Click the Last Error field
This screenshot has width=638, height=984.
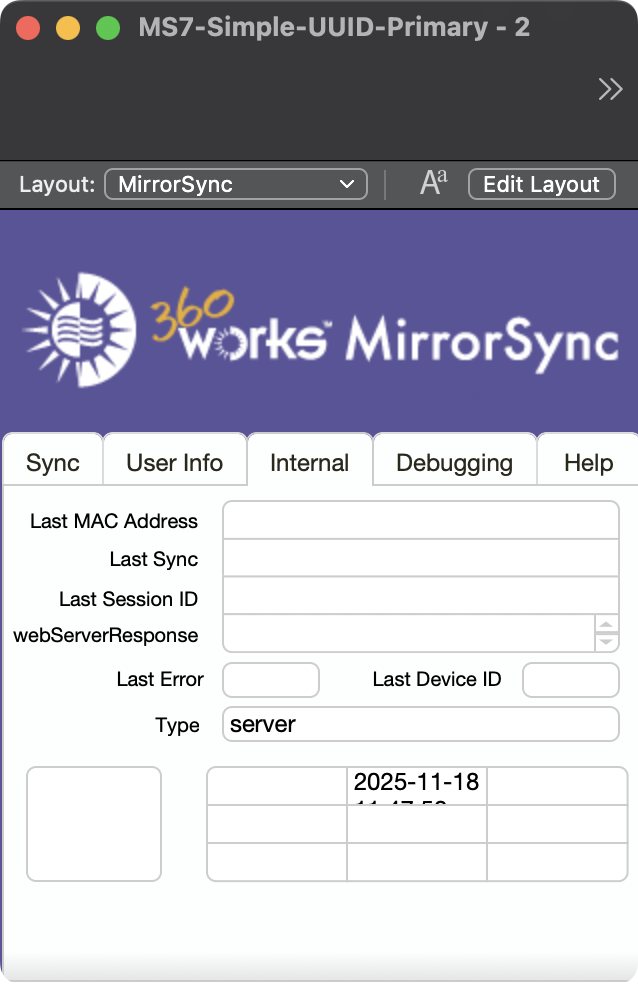click(x=270, y=680)
